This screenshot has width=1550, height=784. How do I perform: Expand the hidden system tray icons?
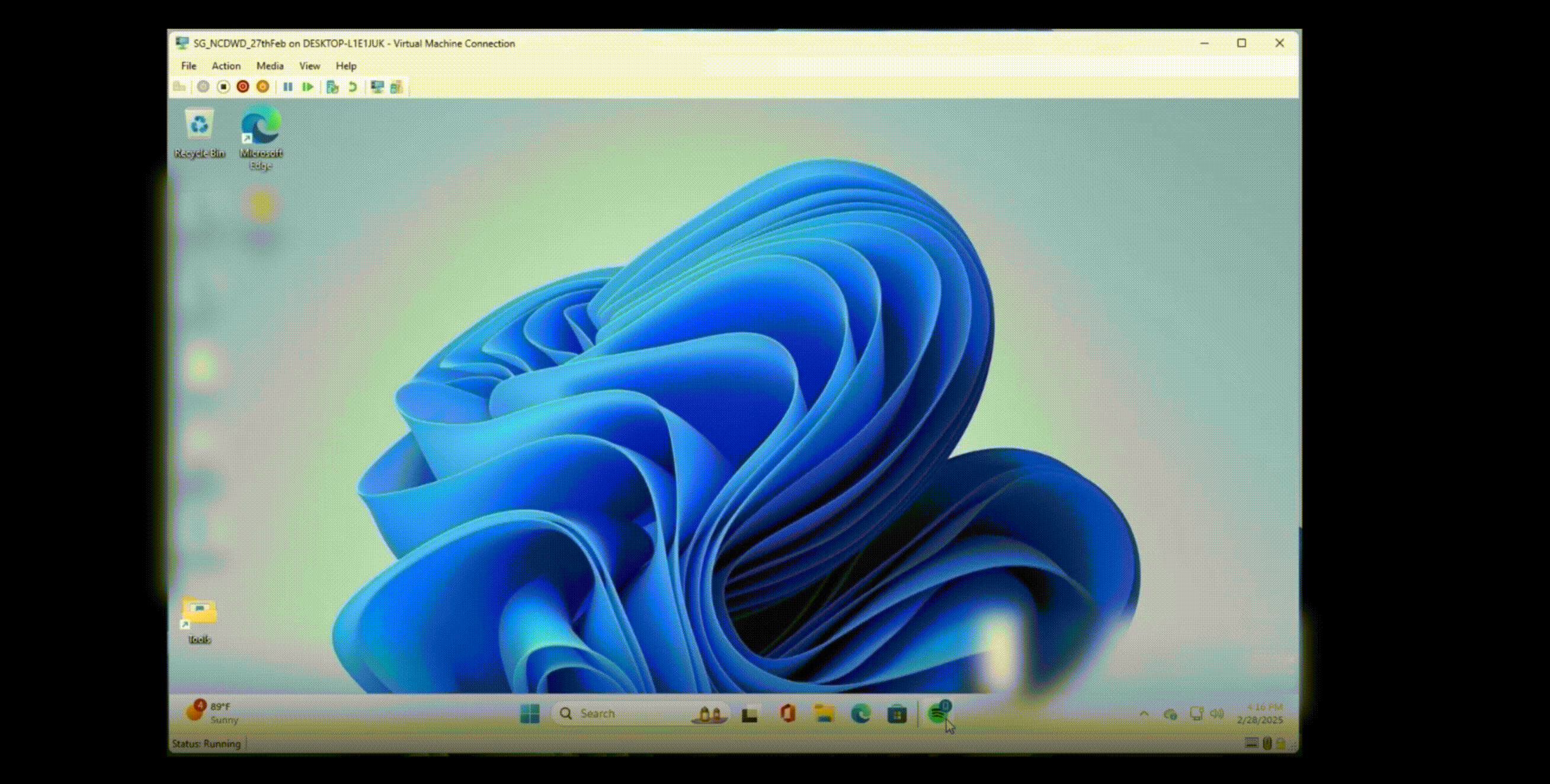tap(1144, 714)
